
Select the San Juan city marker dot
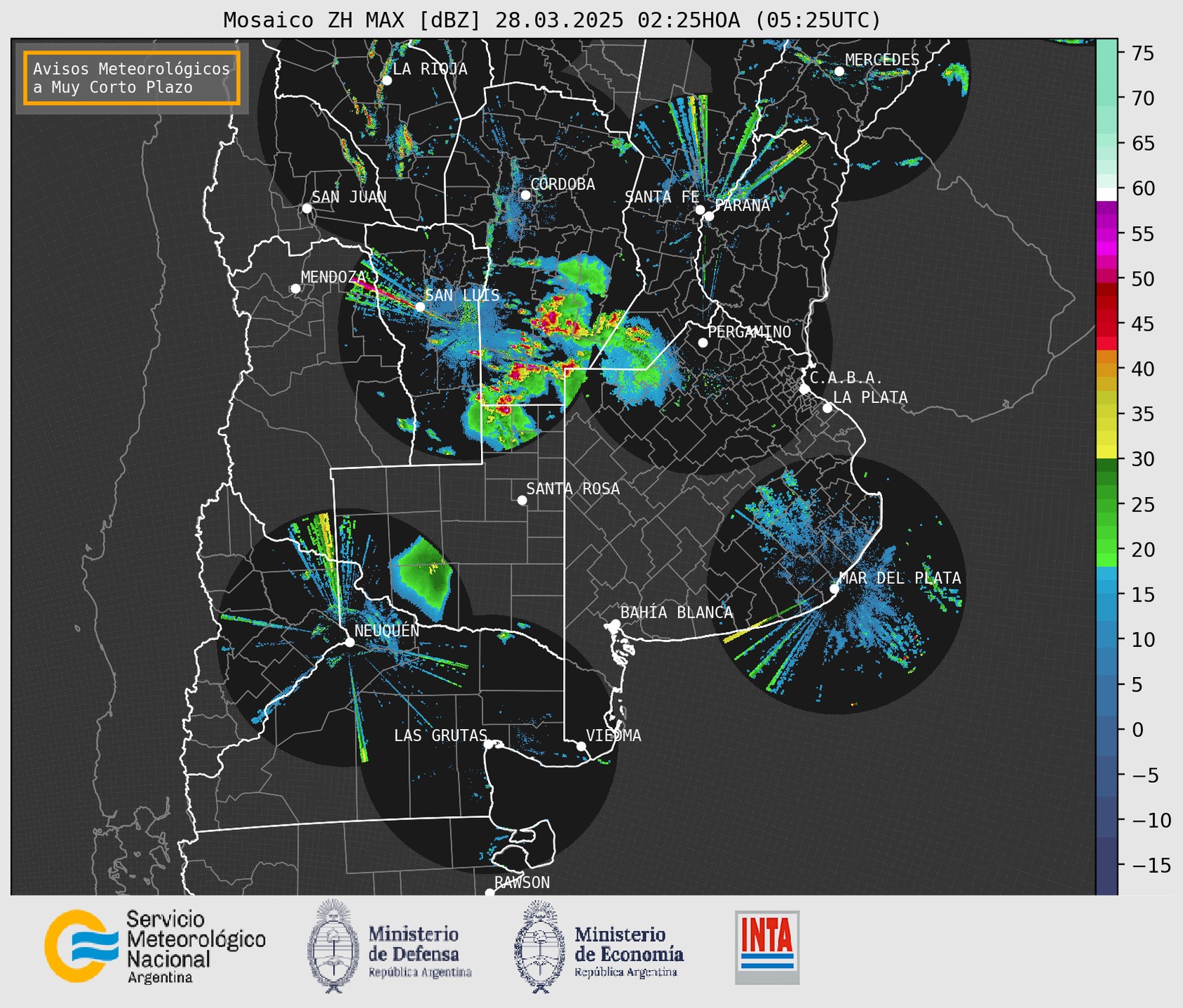306,208
